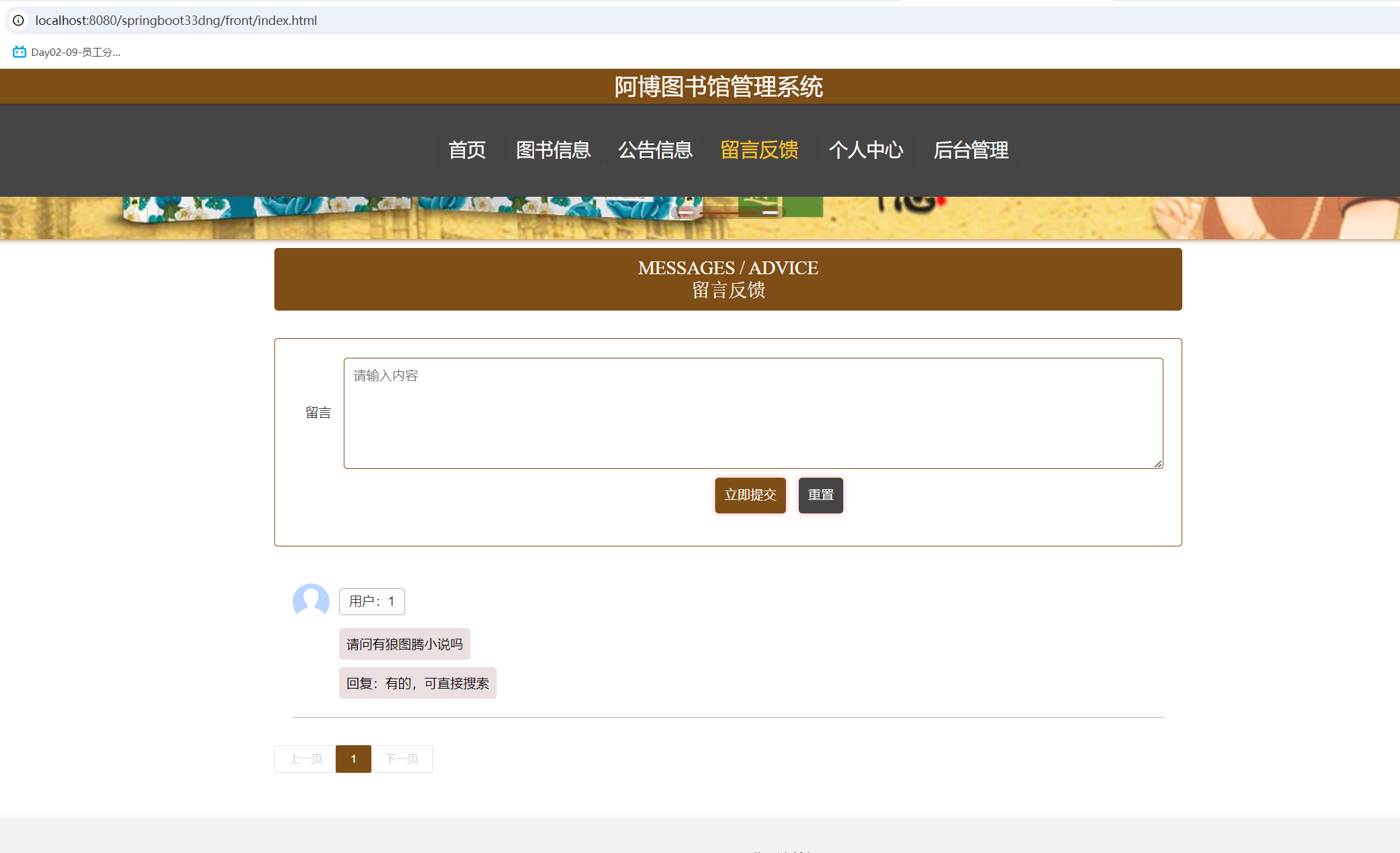Select the last carousel indicator dash

(x=770, y=213)
